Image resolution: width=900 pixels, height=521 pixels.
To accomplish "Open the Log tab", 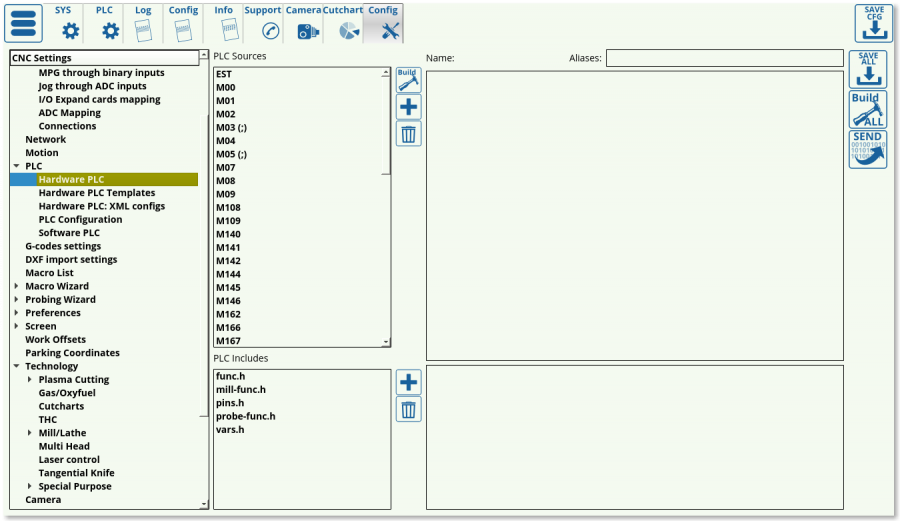I will tap(143, 24).
